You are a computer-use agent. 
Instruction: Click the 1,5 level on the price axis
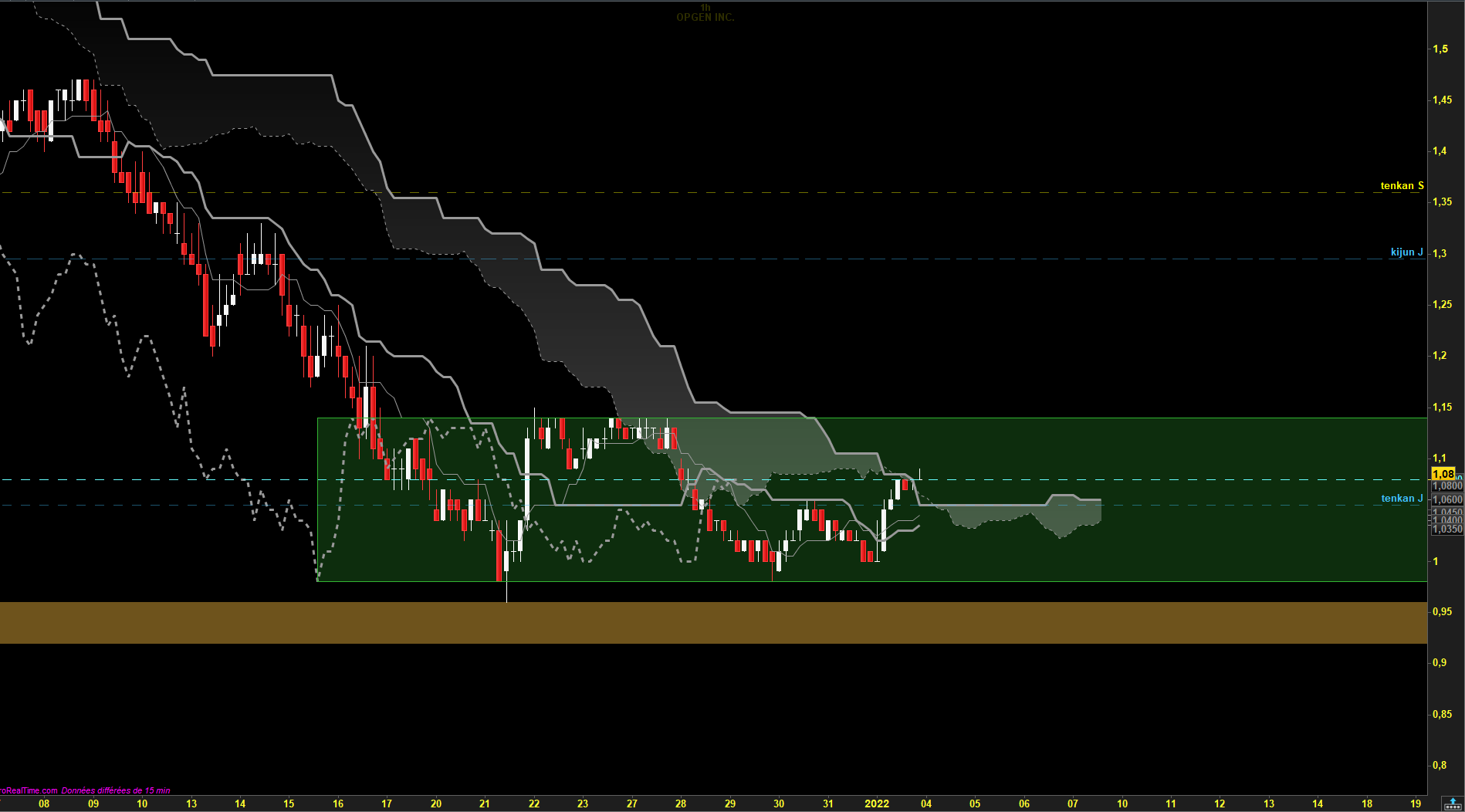(1440, 49)
